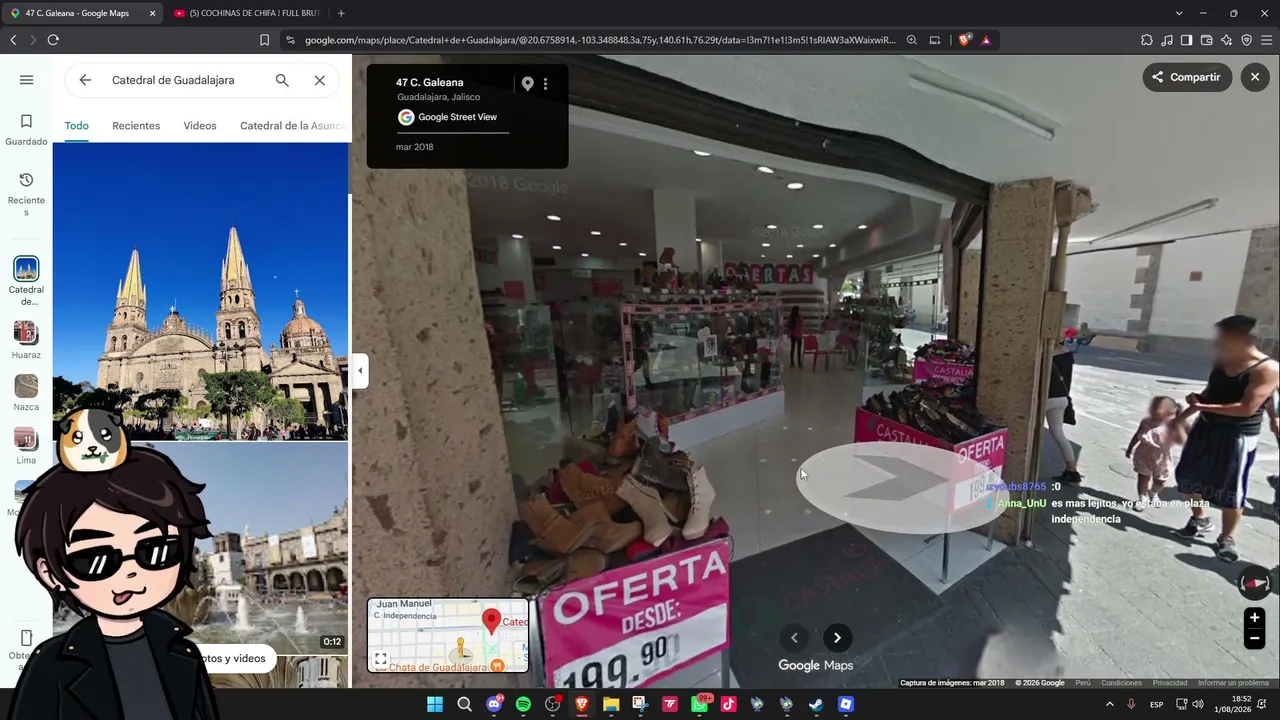Open Discord from the taskbar
This screenshot has height=720, width=1280.
[x=494, y=704]
